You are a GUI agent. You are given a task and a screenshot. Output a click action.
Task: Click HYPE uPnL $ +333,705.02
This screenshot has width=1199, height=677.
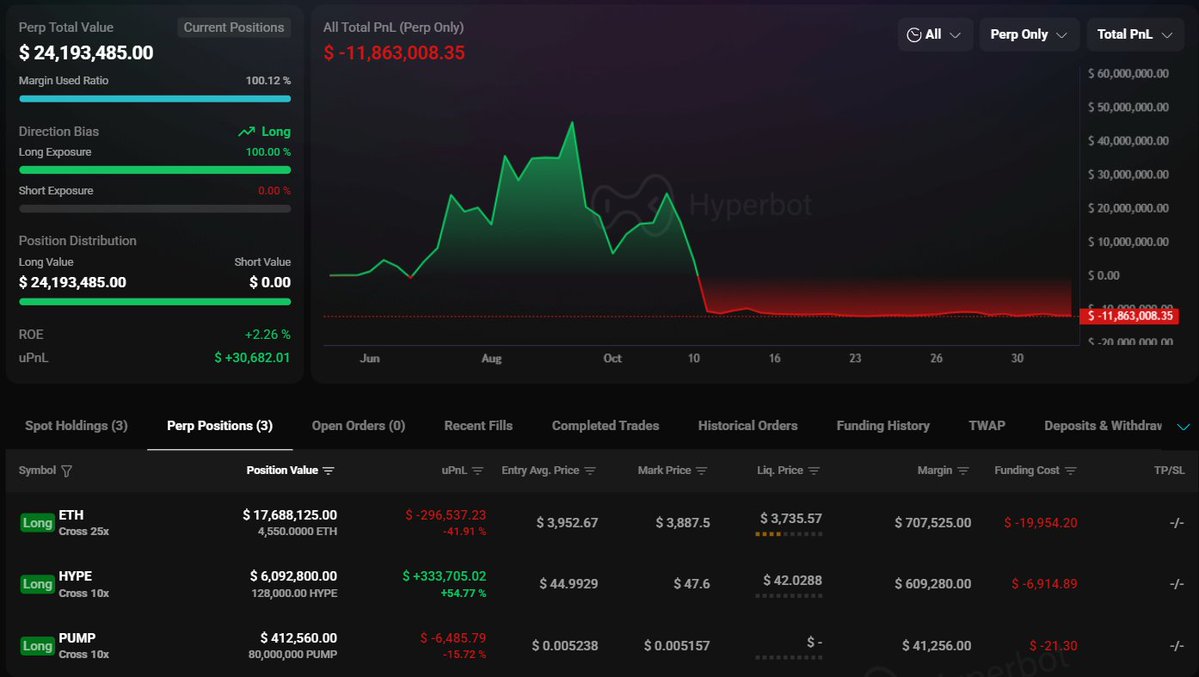click(444, 576)
